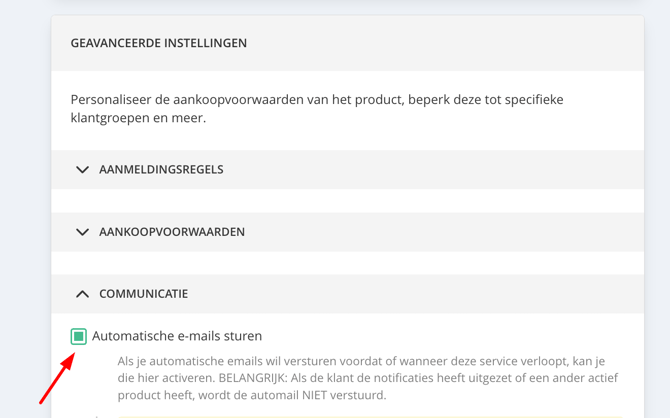
Task: Click the 'Automatische e-mails sturen' label text
Action: tap(177, 336)
